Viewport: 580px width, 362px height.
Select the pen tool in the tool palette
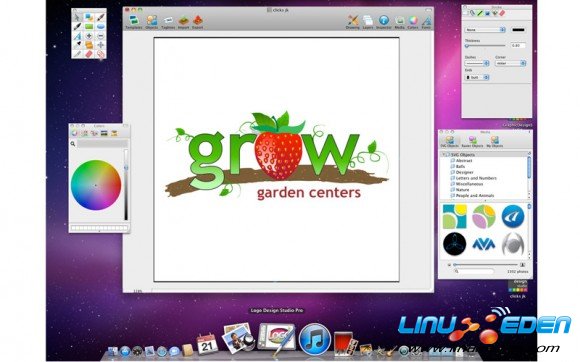77,27
